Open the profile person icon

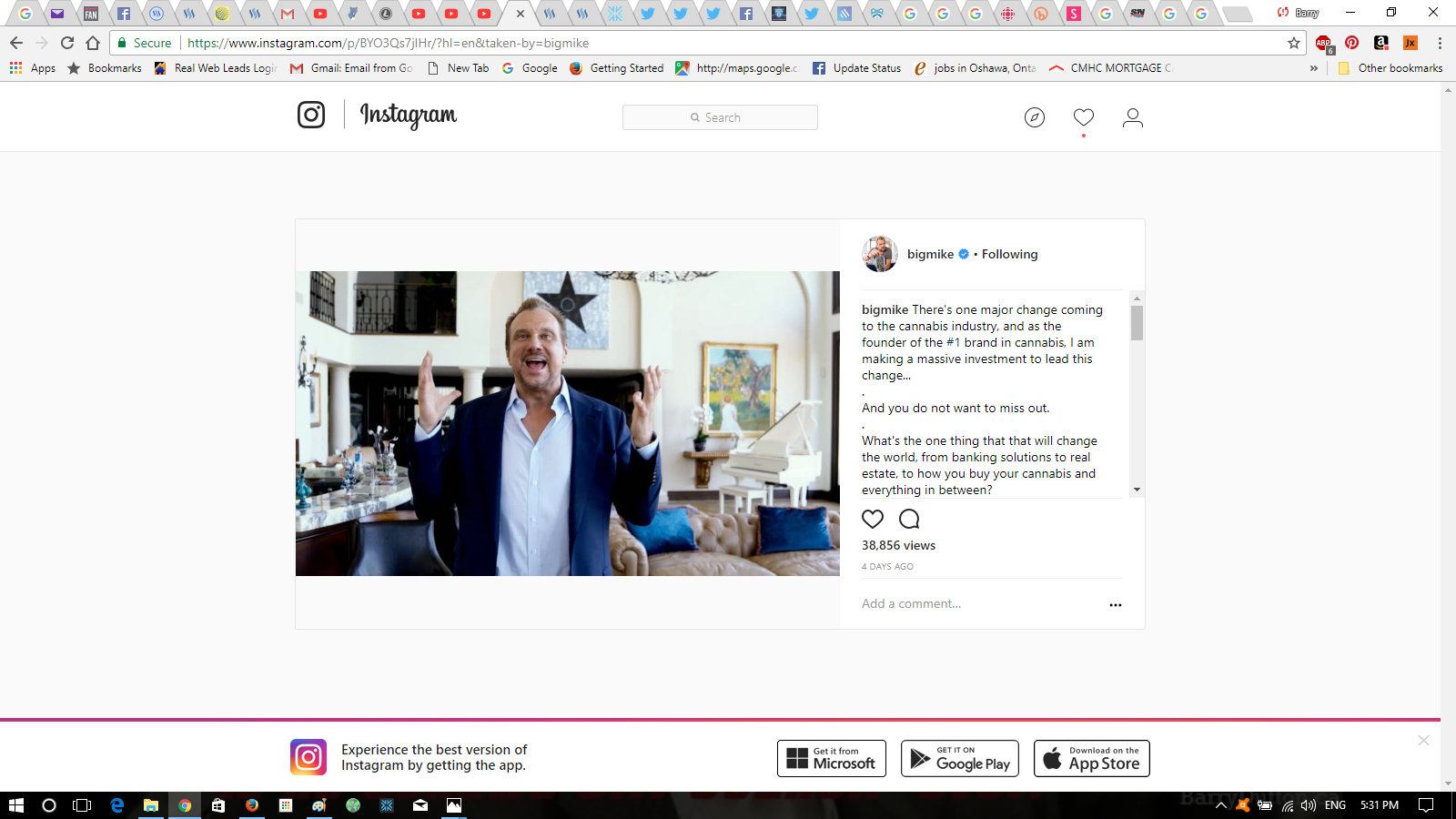[x=1133, y=117]
